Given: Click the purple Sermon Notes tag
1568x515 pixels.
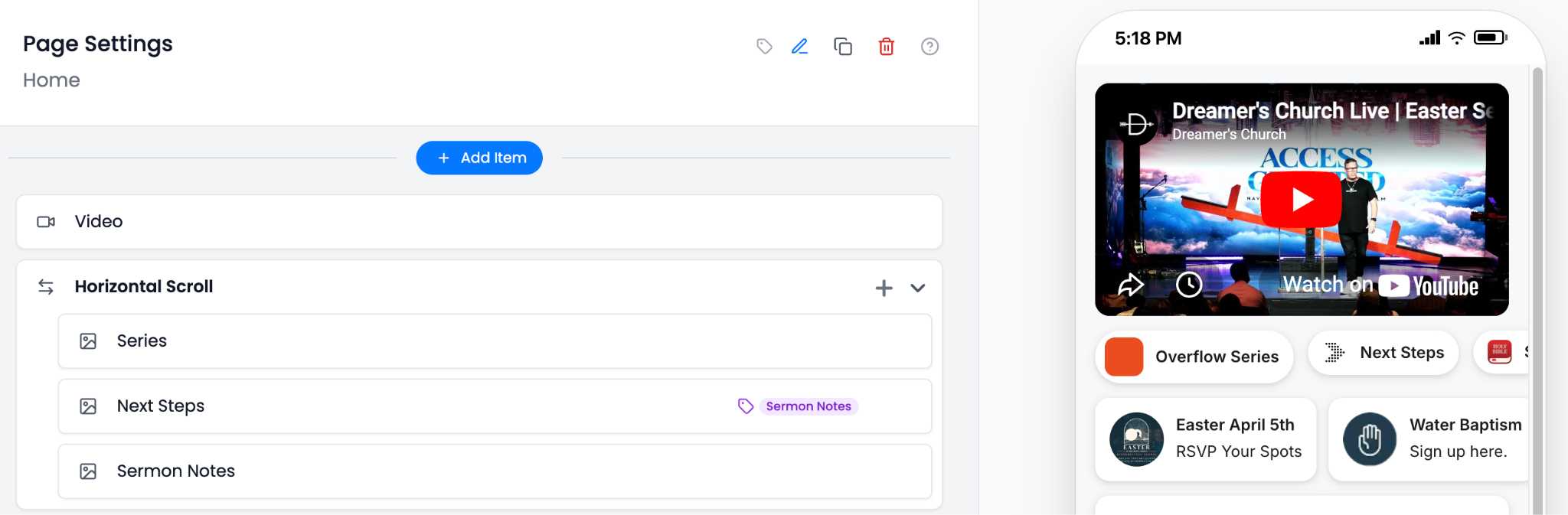Looking at the screenshot, I should pos(808,406).
